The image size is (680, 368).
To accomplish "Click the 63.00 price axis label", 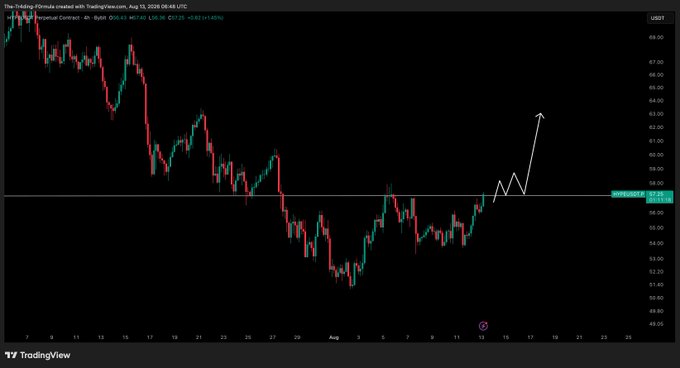I will (x=657, y=114).
